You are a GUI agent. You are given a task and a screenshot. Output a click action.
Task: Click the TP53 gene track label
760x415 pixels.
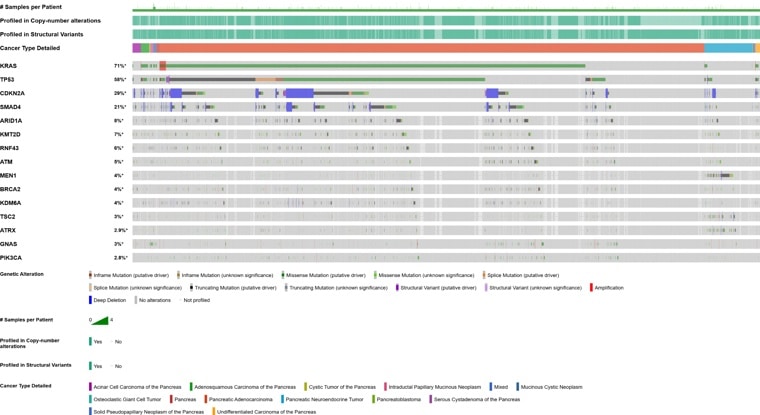click(x=8, y=80)
